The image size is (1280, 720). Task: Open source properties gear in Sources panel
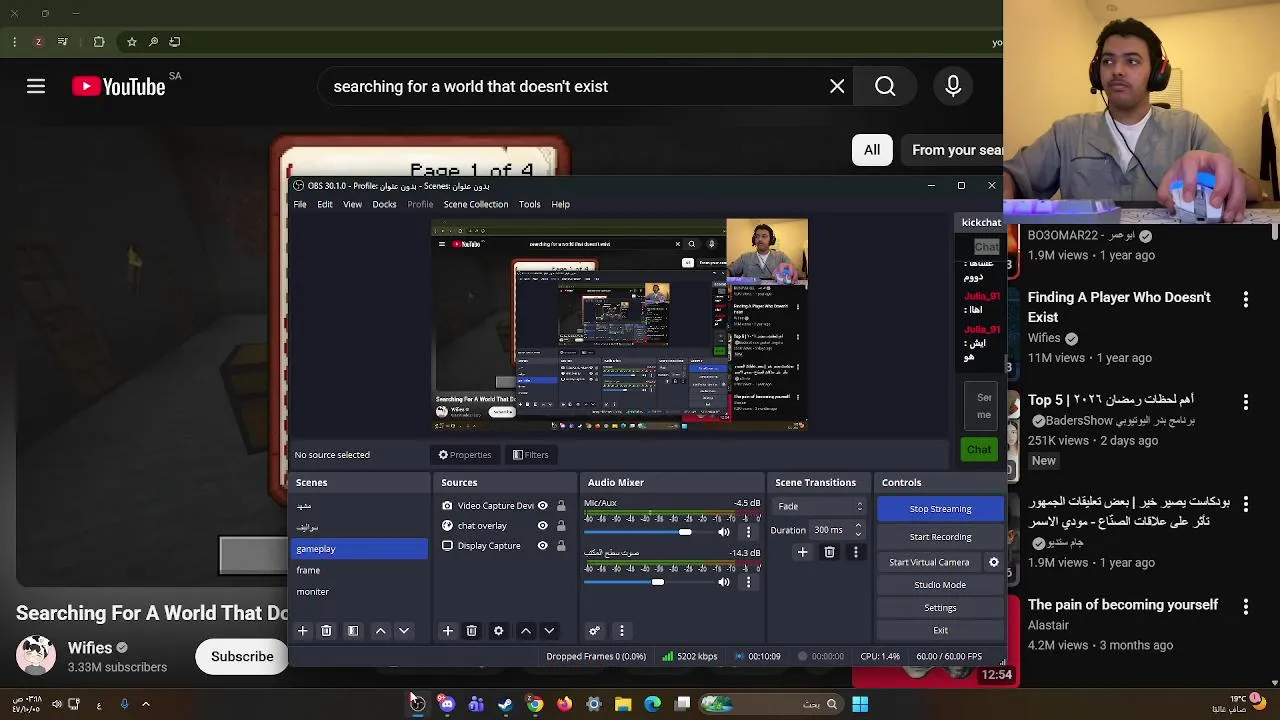point(498,631)
